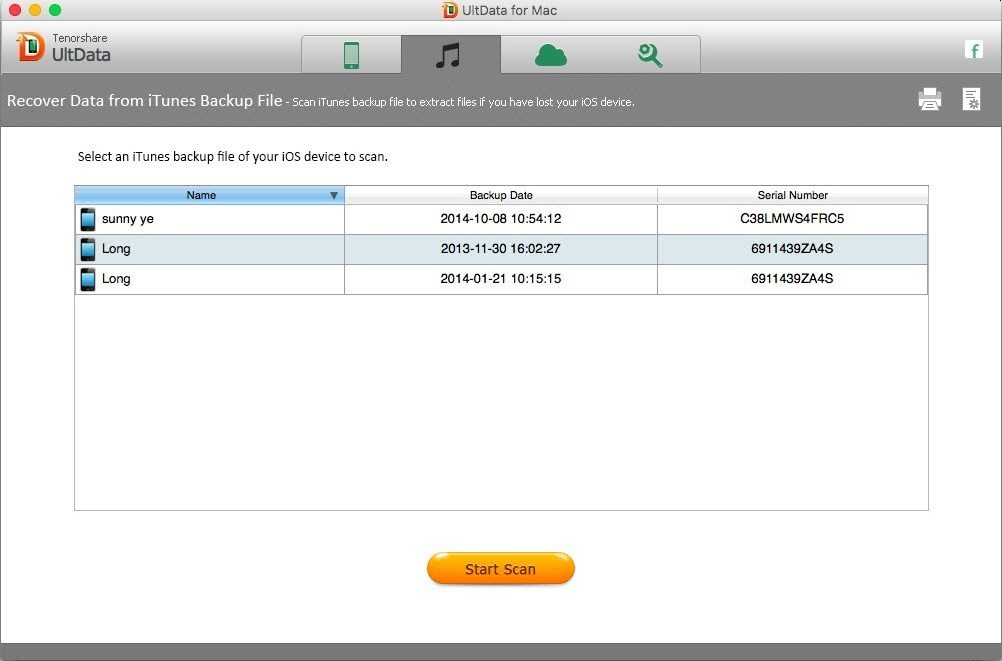Switch to the iOS device recovery tab
1002x661 pixels.
[x=351, y=55]
